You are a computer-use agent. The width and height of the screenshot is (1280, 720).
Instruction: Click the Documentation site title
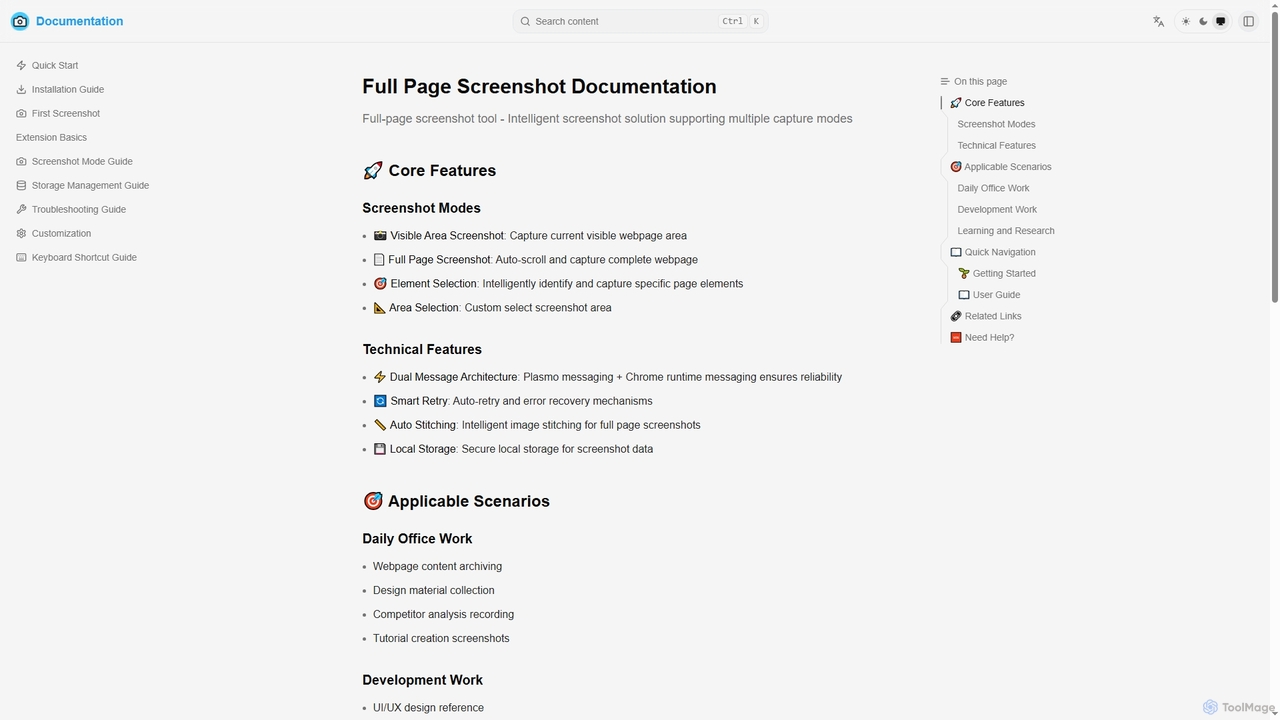pyautogui.click(x=79, y=21)
